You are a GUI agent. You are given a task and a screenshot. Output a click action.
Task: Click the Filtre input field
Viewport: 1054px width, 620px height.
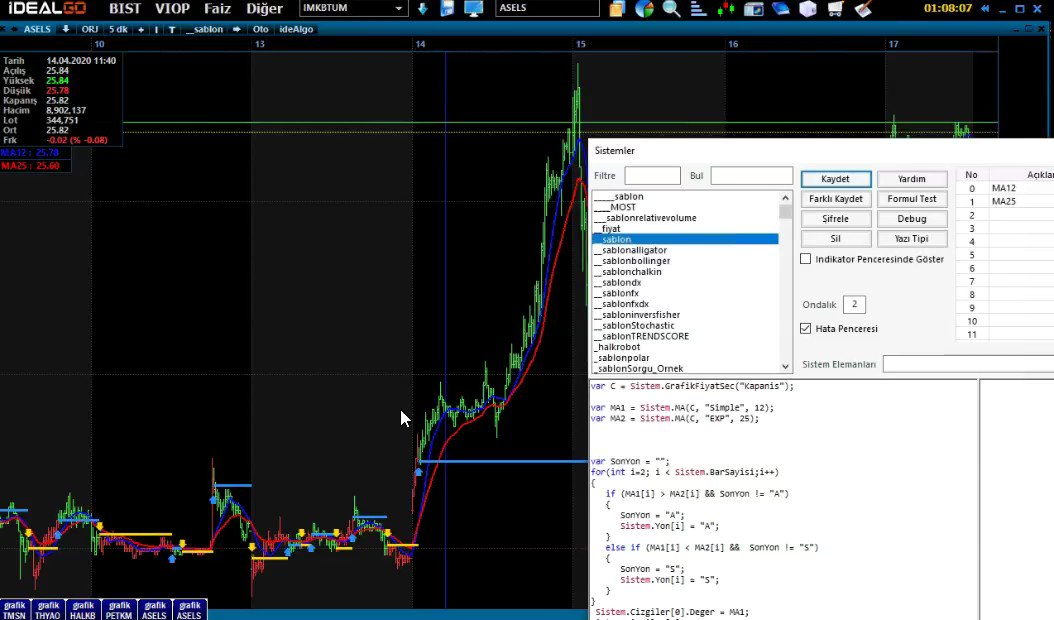652,176
